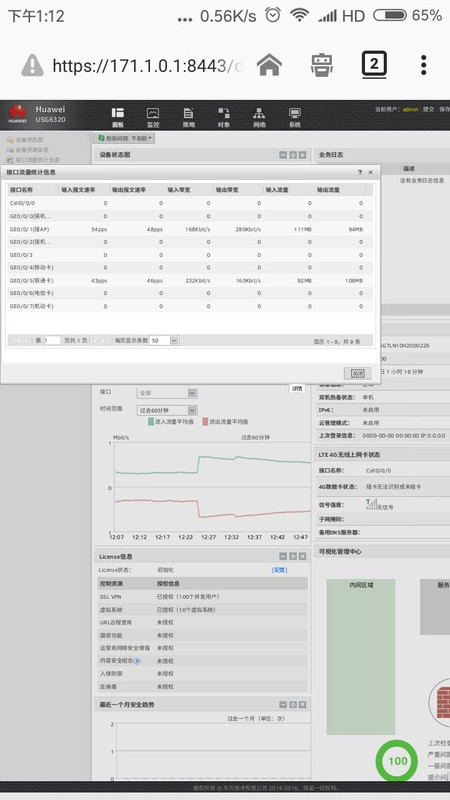Sort by 输出带宽 column header
Viewport: 450px width, 800px height.
[x=237, y=190]
